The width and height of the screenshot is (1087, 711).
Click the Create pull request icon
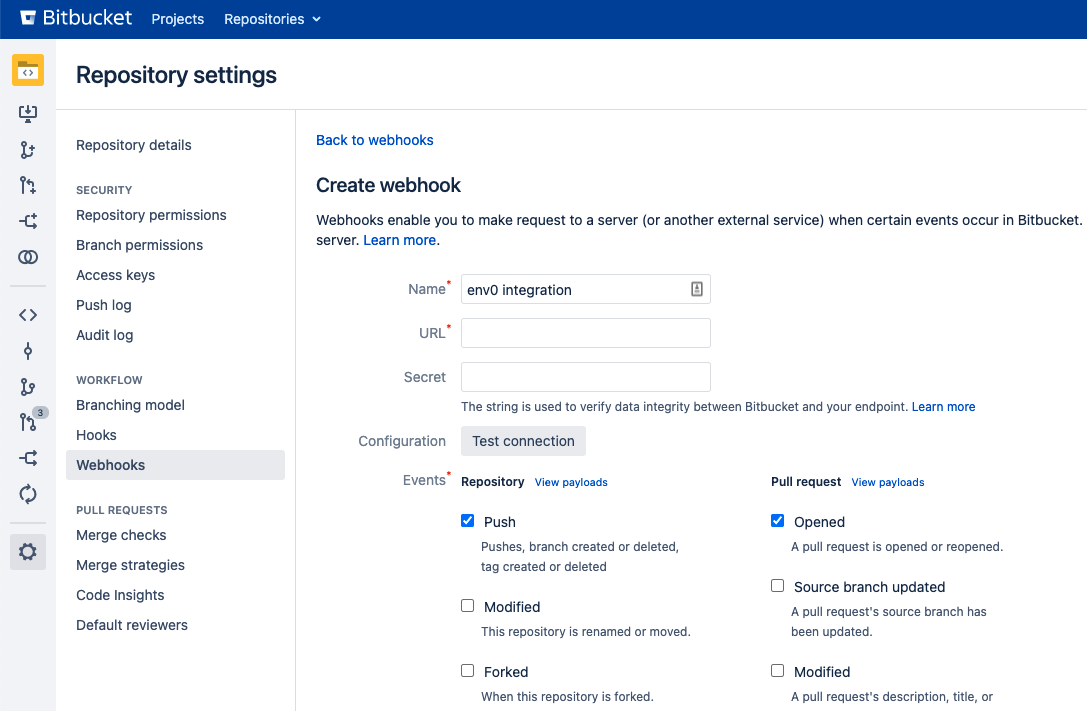28,185
